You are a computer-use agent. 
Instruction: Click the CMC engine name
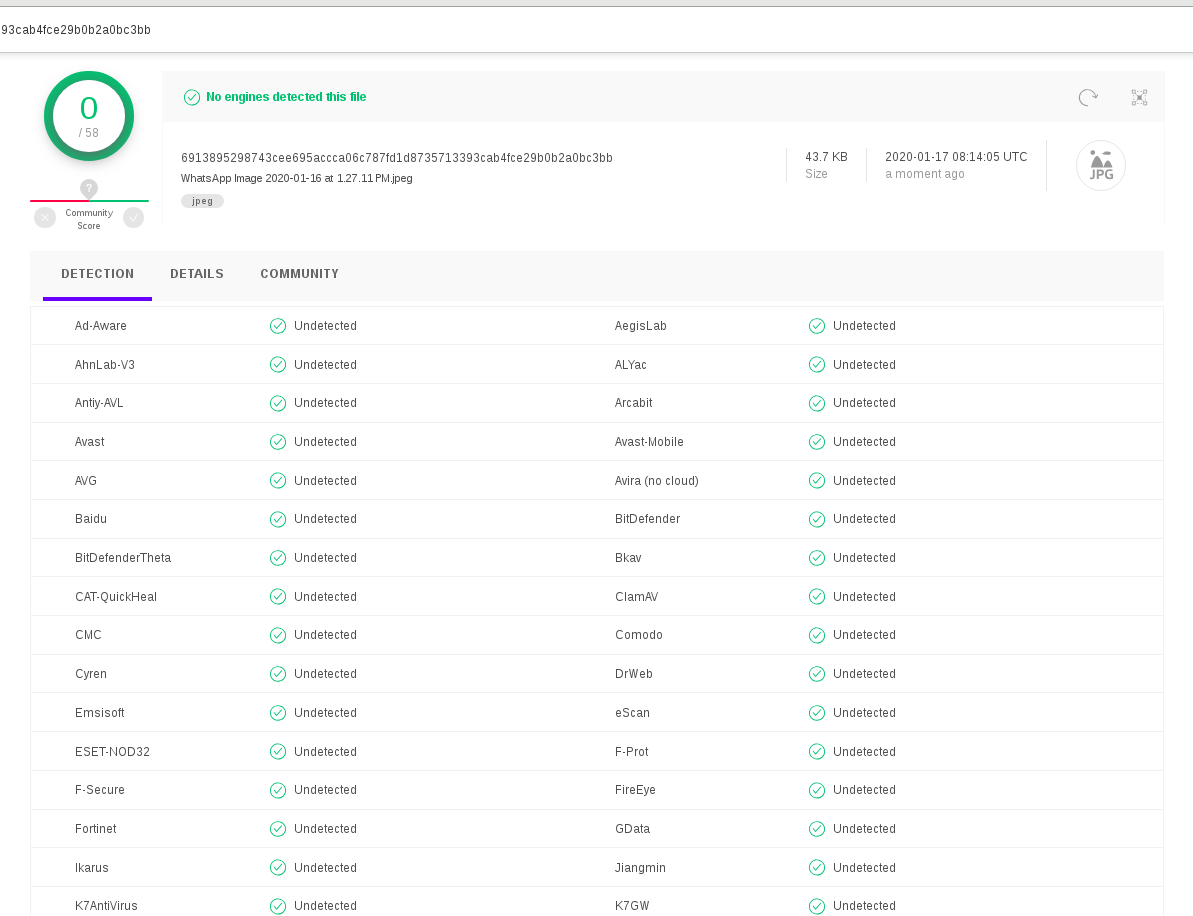point(88,635)
